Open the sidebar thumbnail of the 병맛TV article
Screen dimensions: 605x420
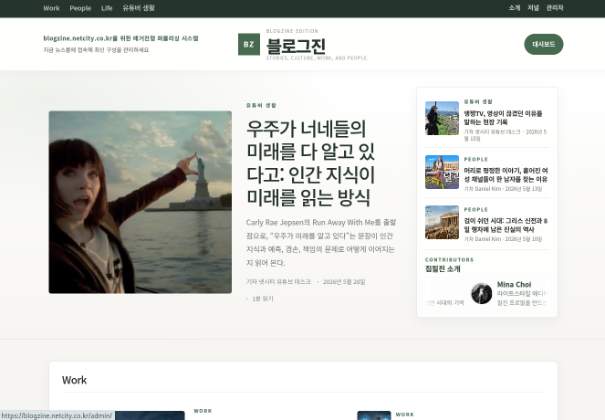[442, 118]
